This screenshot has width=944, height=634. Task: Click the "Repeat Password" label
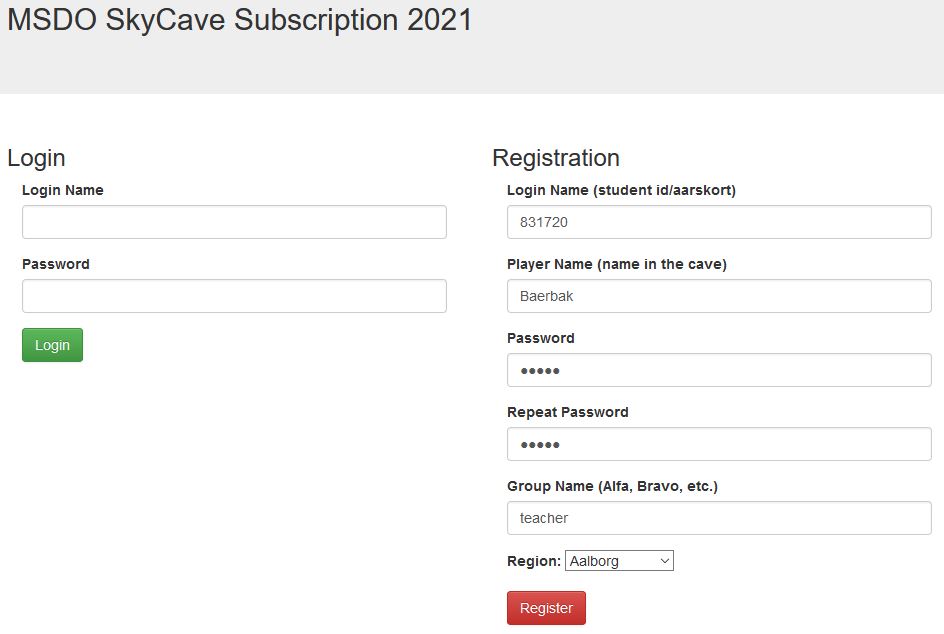(567, 412)
